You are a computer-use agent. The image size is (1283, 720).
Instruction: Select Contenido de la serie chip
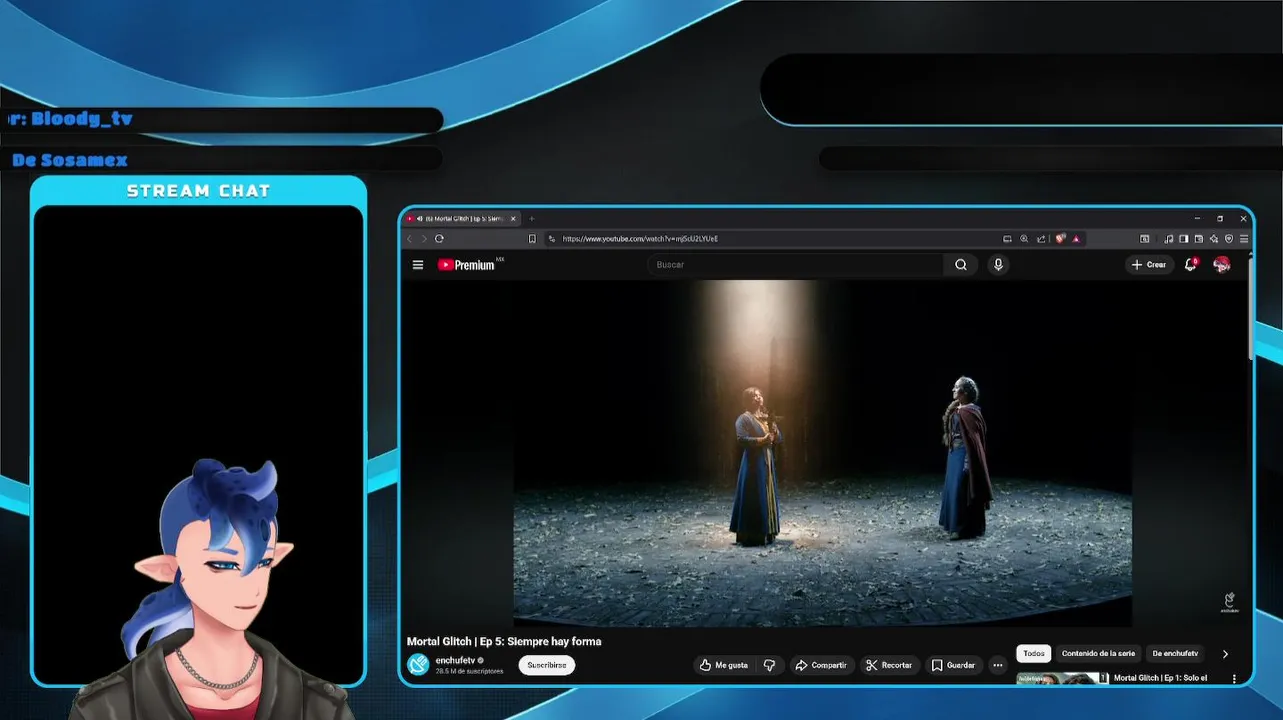[x=1098, y=653]
